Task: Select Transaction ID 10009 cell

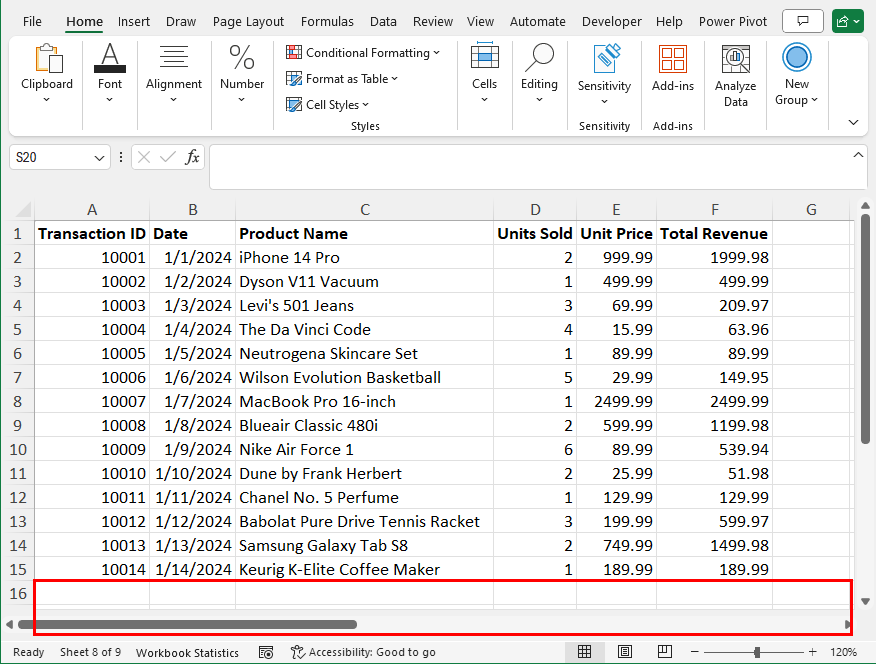Action: point(92,450)
